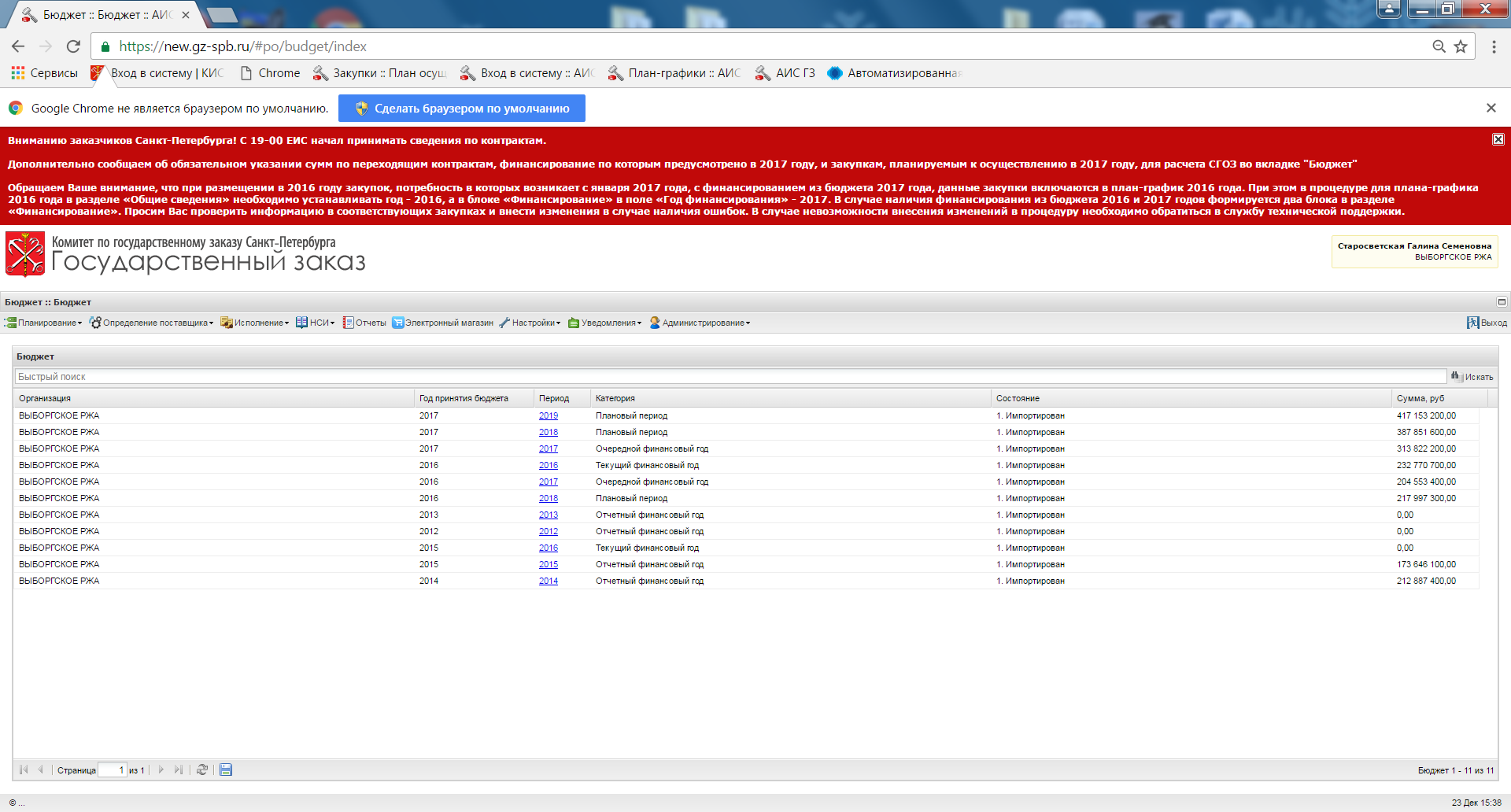Open the Отчеты section
The height and width of the screenshot is (812, 1511).
point(364,323)
